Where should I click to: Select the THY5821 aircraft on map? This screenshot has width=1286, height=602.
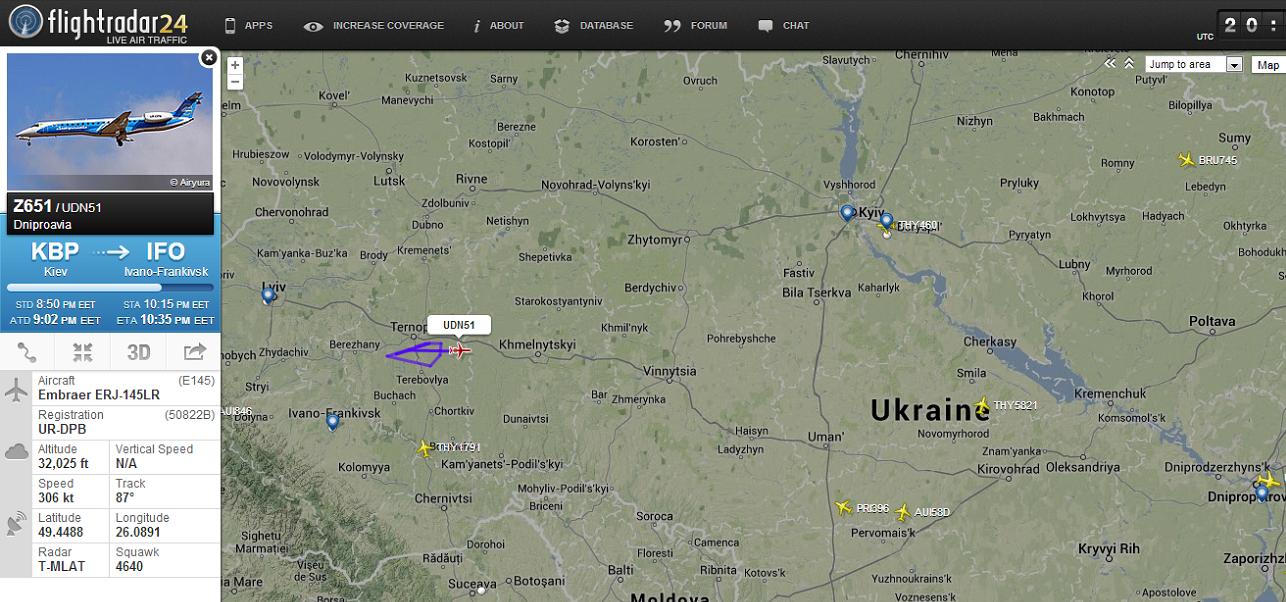coord(982,405)
